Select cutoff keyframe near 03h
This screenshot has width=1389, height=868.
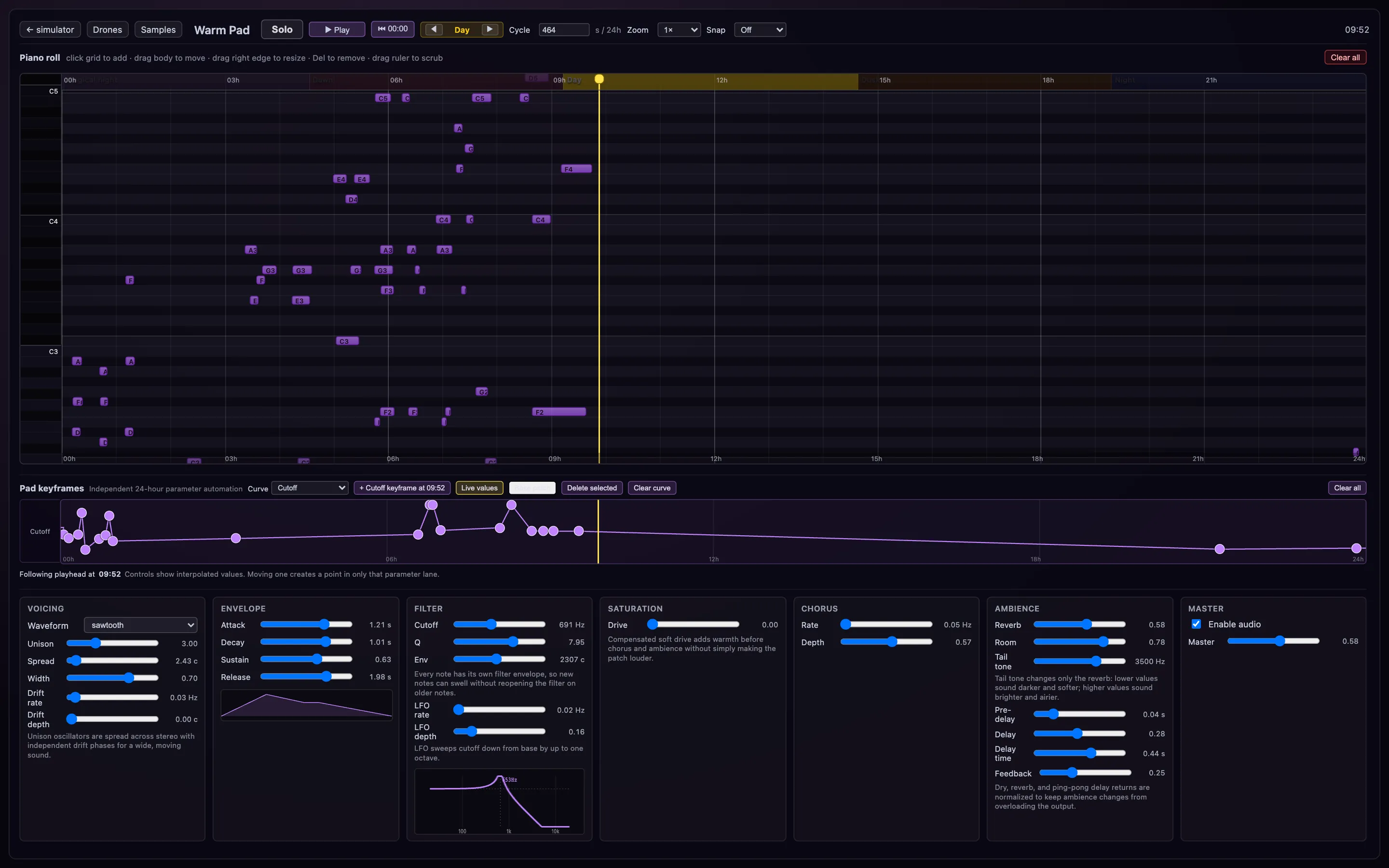pyautogui.click(x=236, y=538)
